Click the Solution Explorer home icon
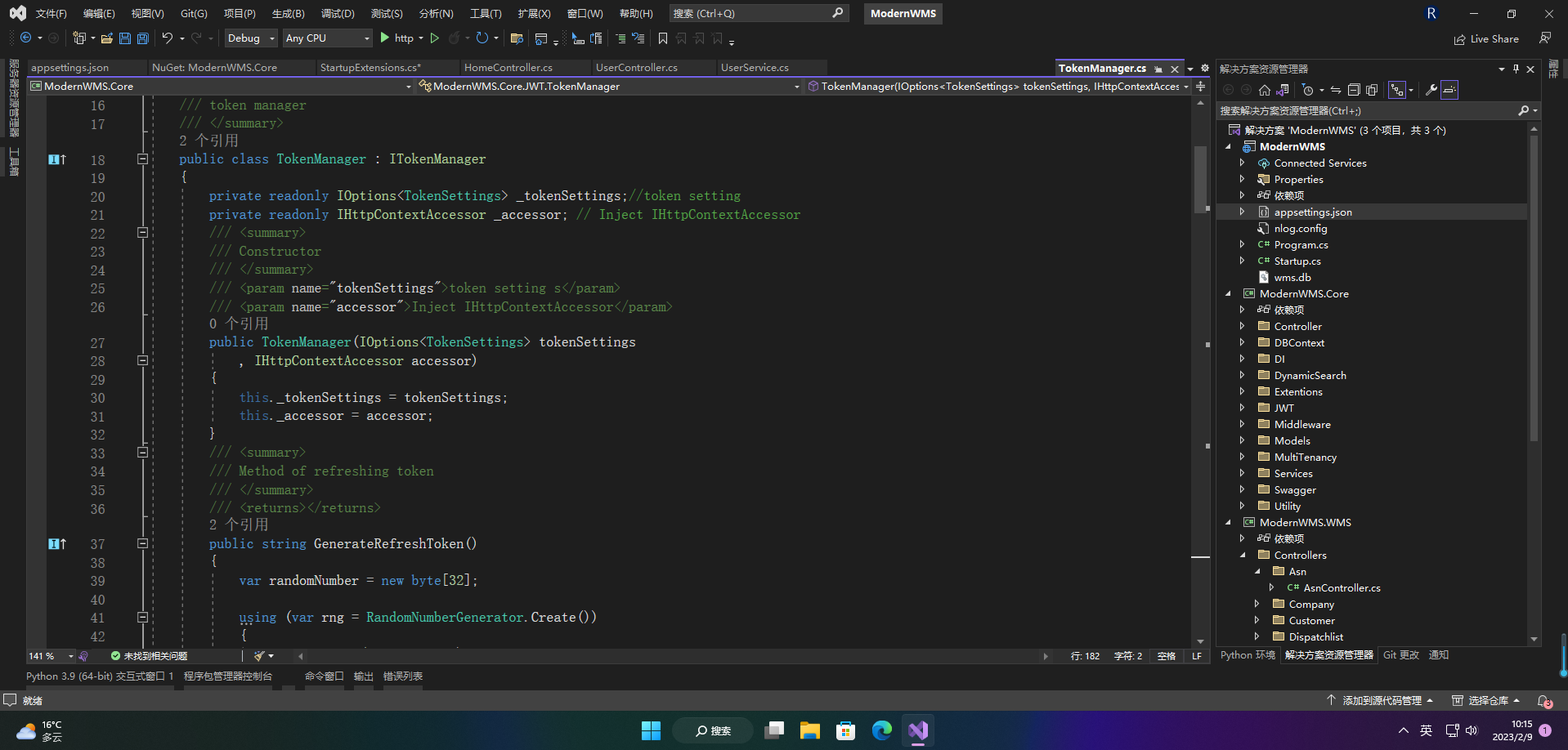The width and height of the screenshot is (1568, 750). point(1265,90)
